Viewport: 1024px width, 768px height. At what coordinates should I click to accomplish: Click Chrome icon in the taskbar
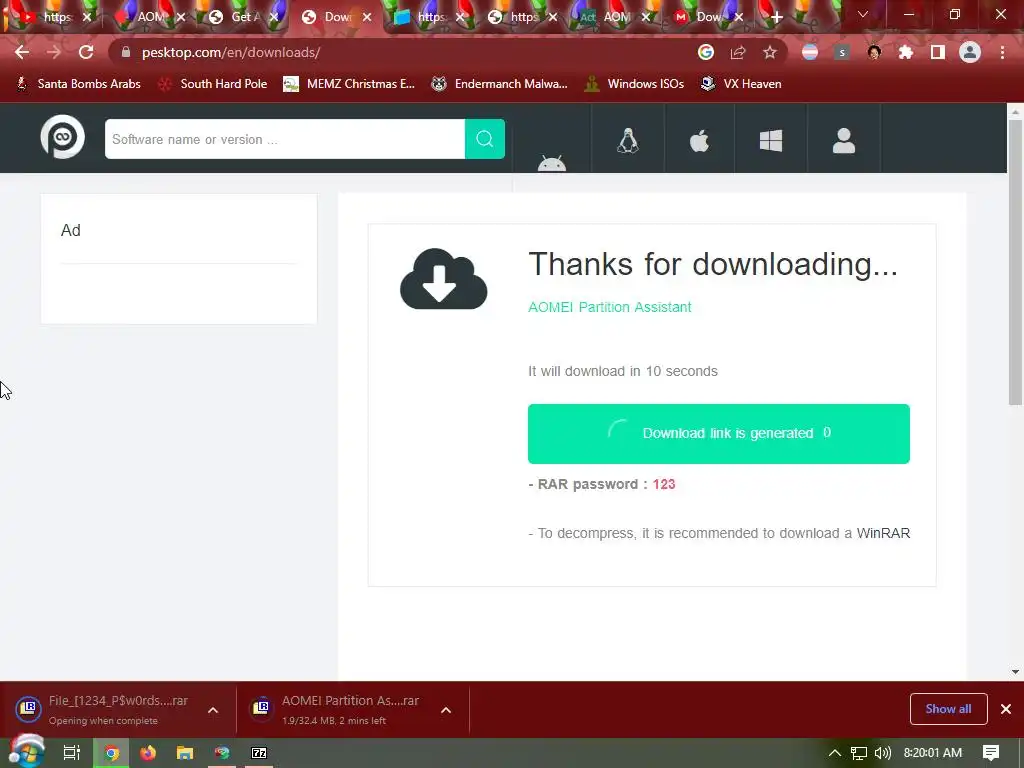pos(112,753)
